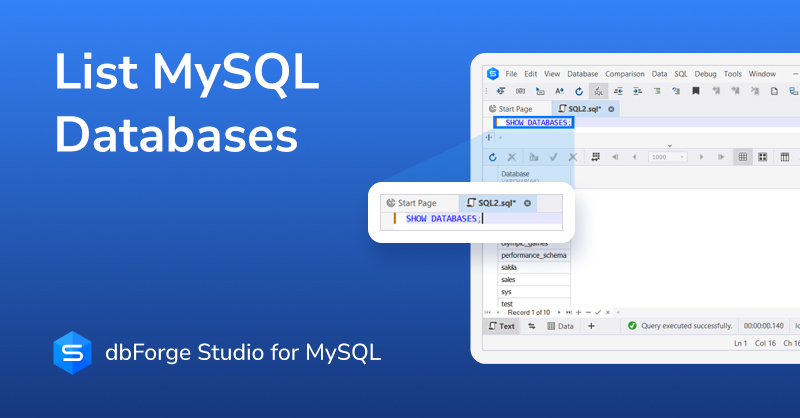Click the green indented lines toolbar icon
The height and width of the screenshot is (418, 800).
click(x=657, y=91)
